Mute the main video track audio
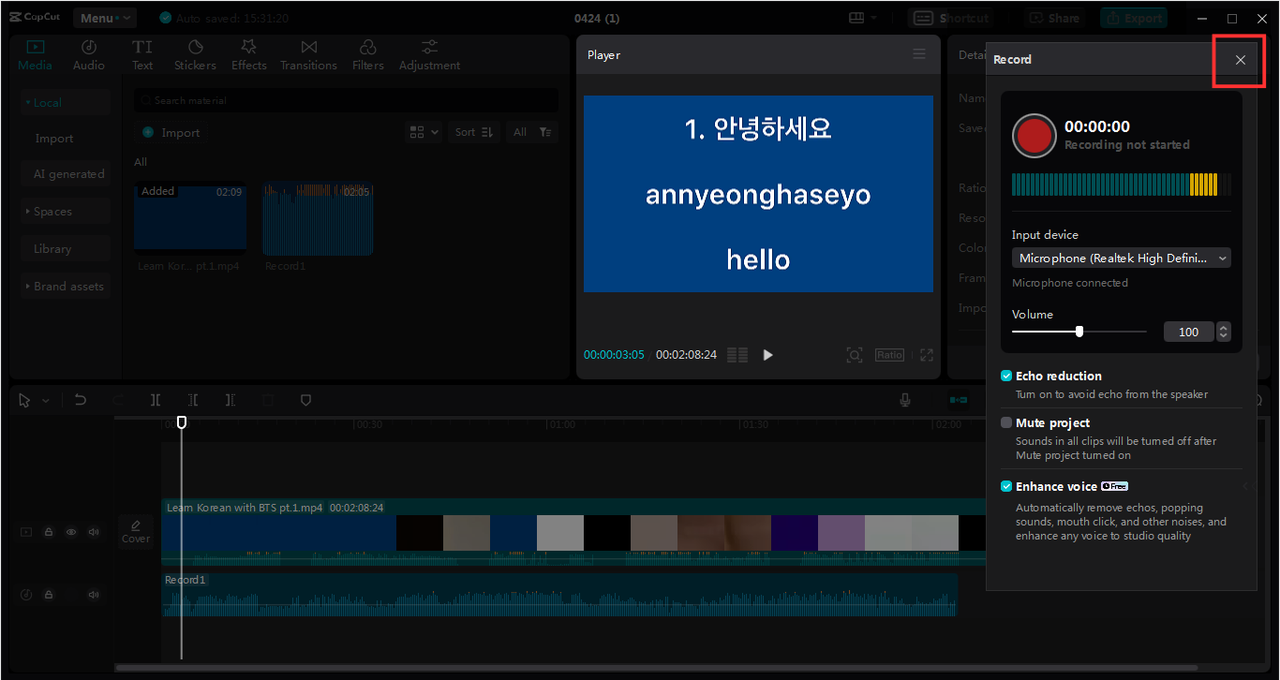This screenshot has width=1280, height=680. click(94, 532)
